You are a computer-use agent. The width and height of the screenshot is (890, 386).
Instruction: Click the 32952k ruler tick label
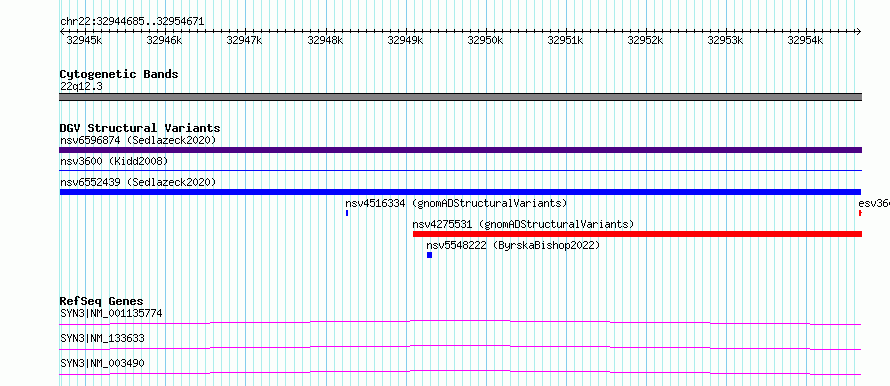tap(645, 40)
